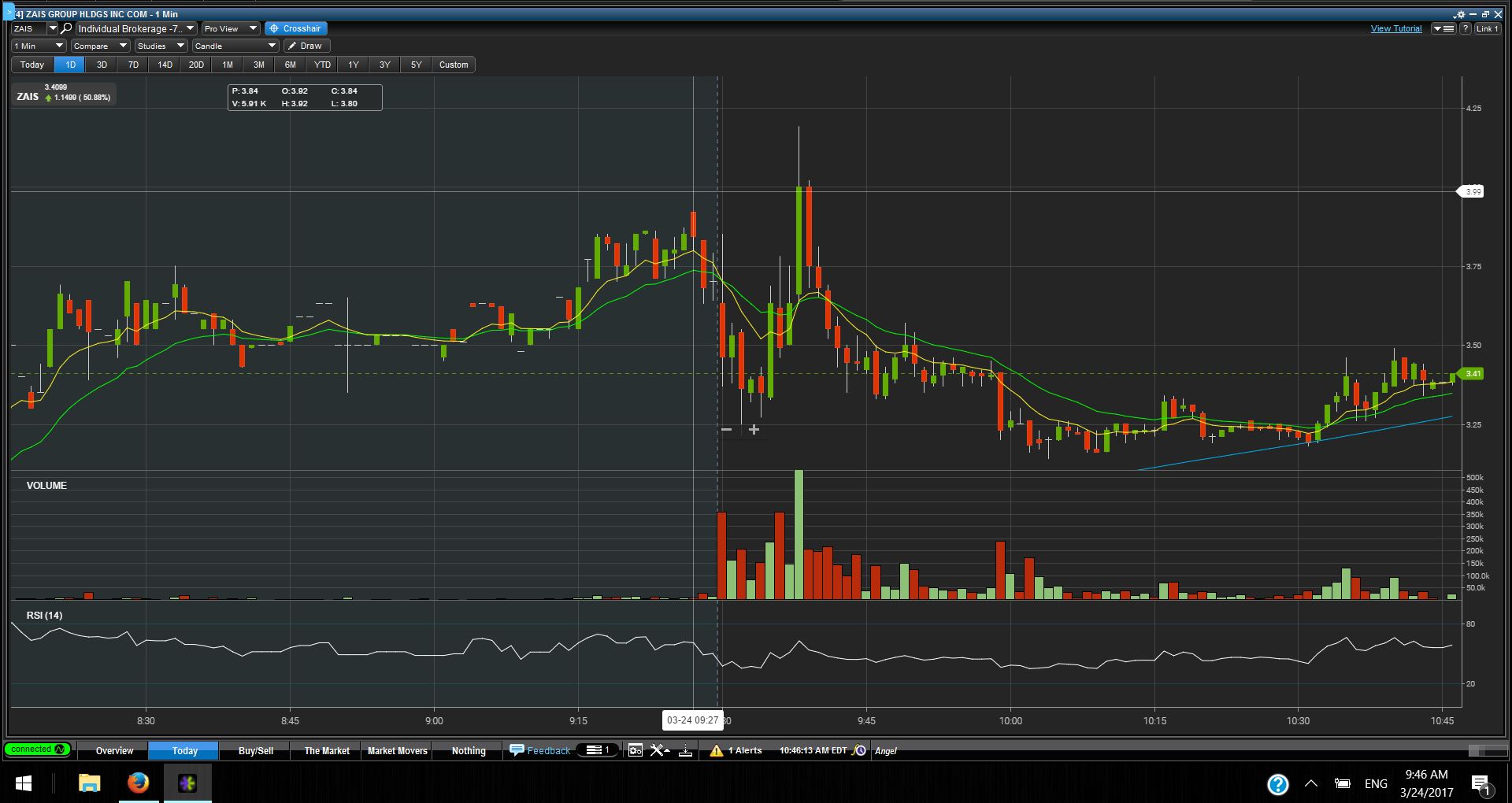Click the clock icon beside EDT time
The height and width of the screenshot is (803, 1512).
[x=860, y=750]
